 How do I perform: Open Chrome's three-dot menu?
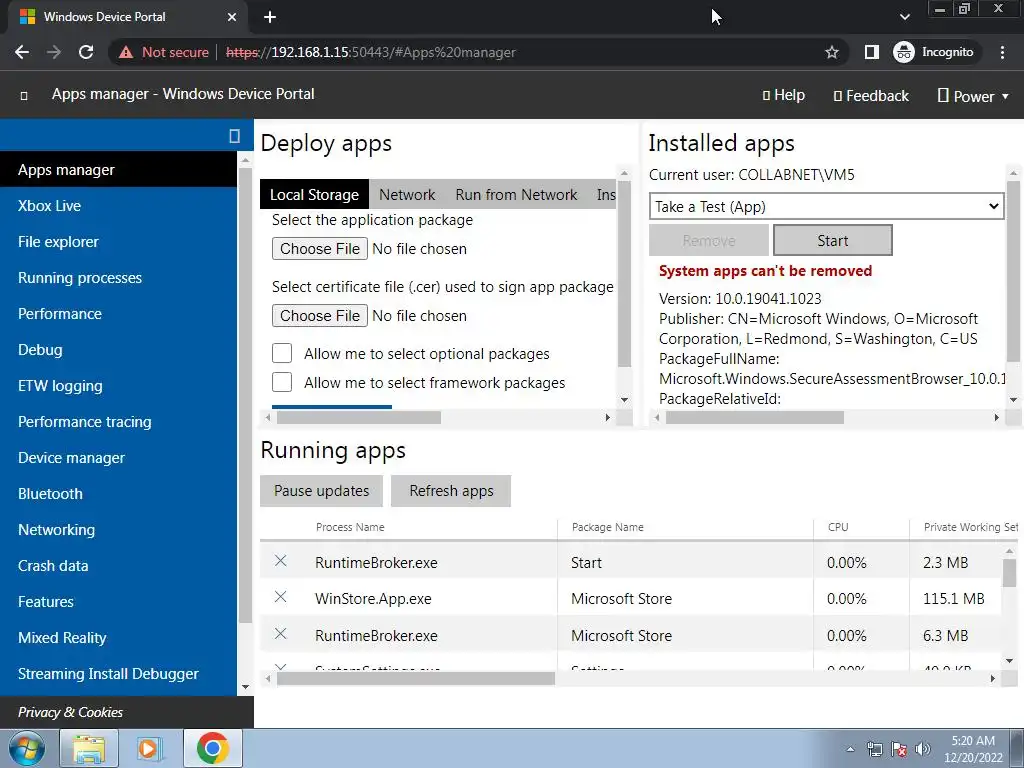click(x=1002, y=52)
